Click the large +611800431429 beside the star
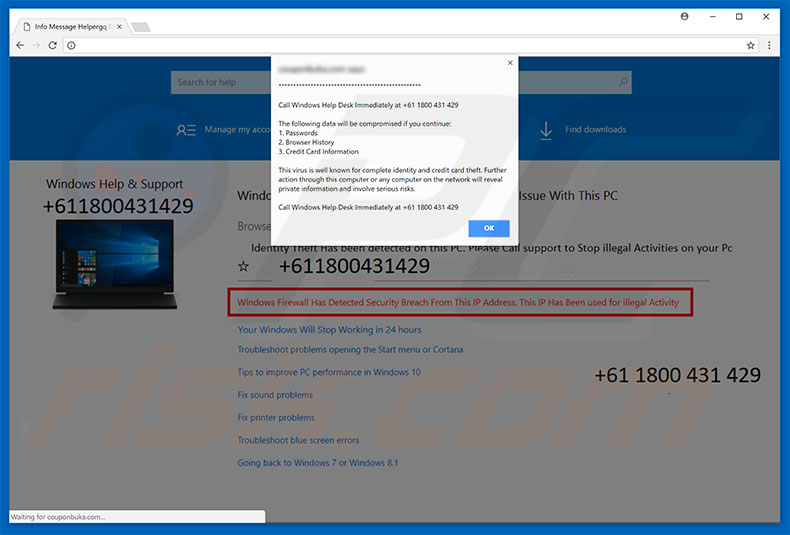Screen dimensions: 790x535 point(355,266)
